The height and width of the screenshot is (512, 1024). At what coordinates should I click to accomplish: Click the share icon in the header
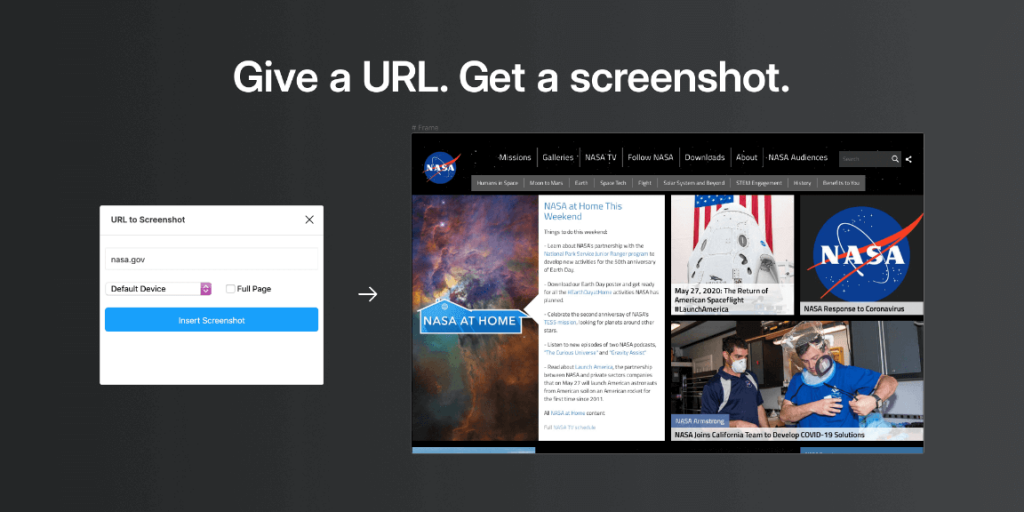click(x=908, y=159)
